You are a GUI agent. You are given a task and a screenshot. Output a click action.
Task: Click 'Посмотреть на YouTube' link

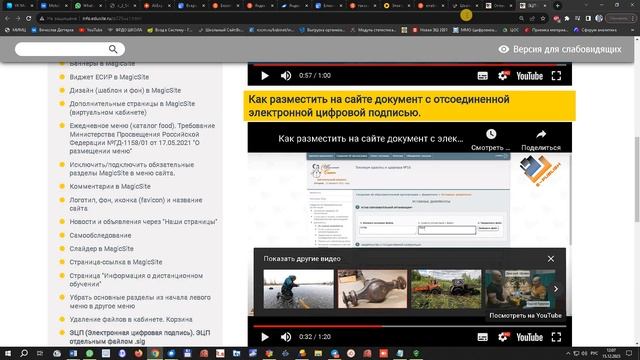(x=525, y=316)
